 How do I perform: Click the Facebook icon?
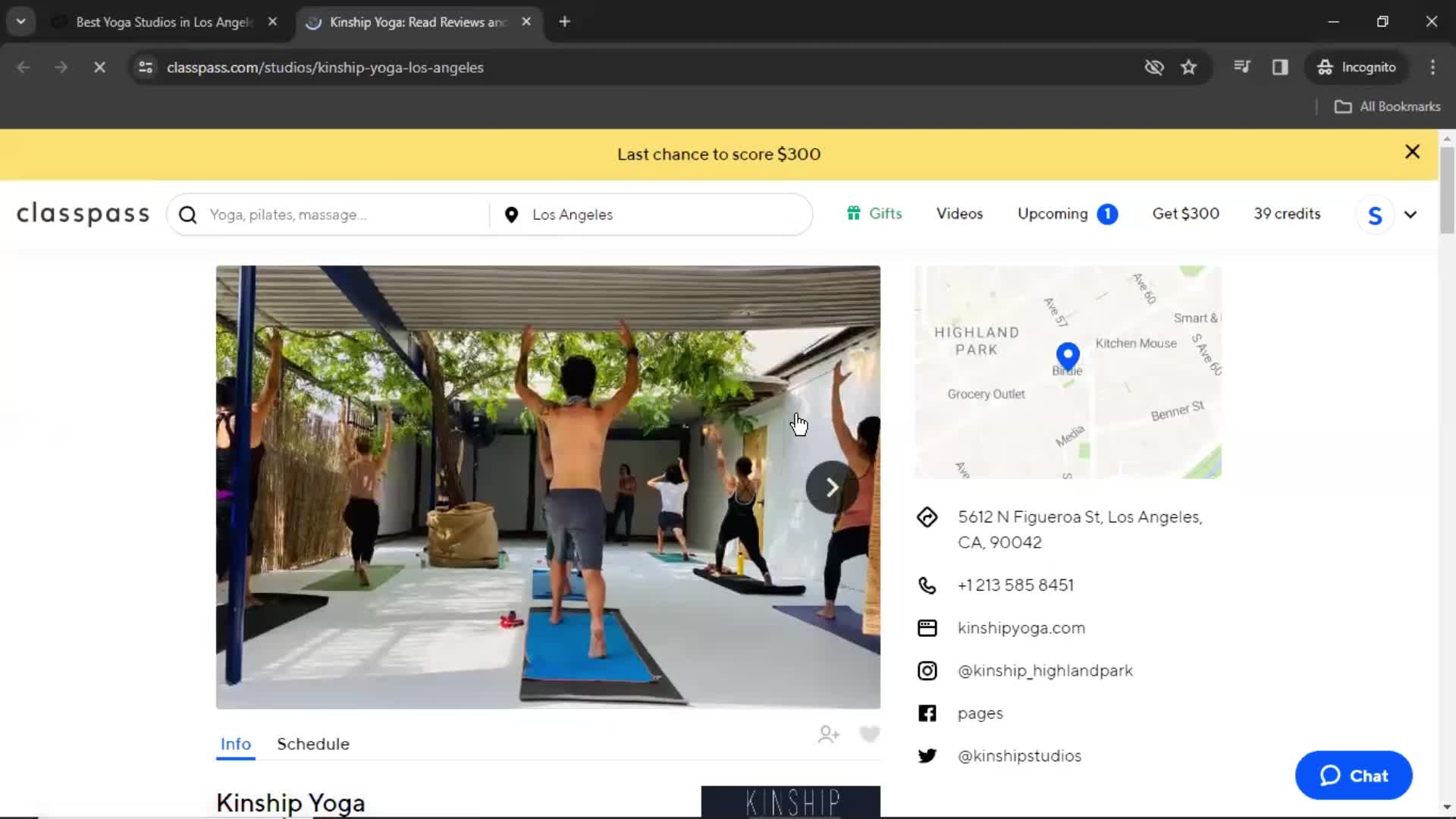point(927,713)
